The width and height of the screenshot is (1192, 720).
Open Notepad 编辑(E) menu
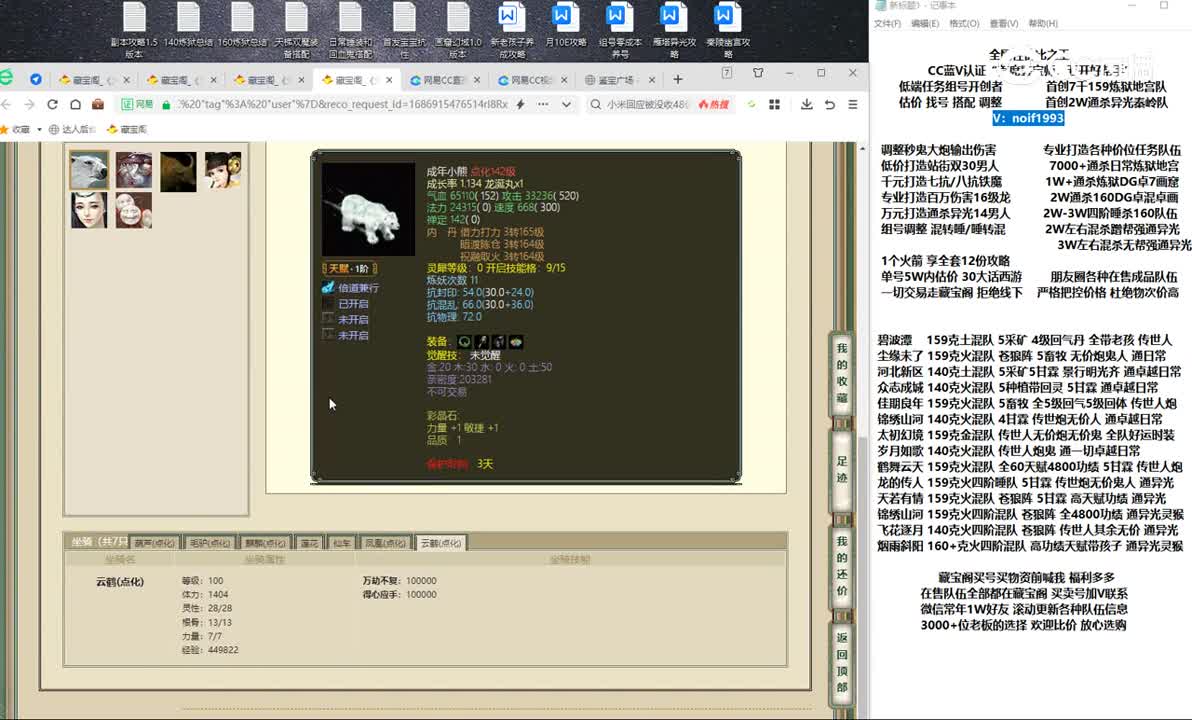(924, 24)
